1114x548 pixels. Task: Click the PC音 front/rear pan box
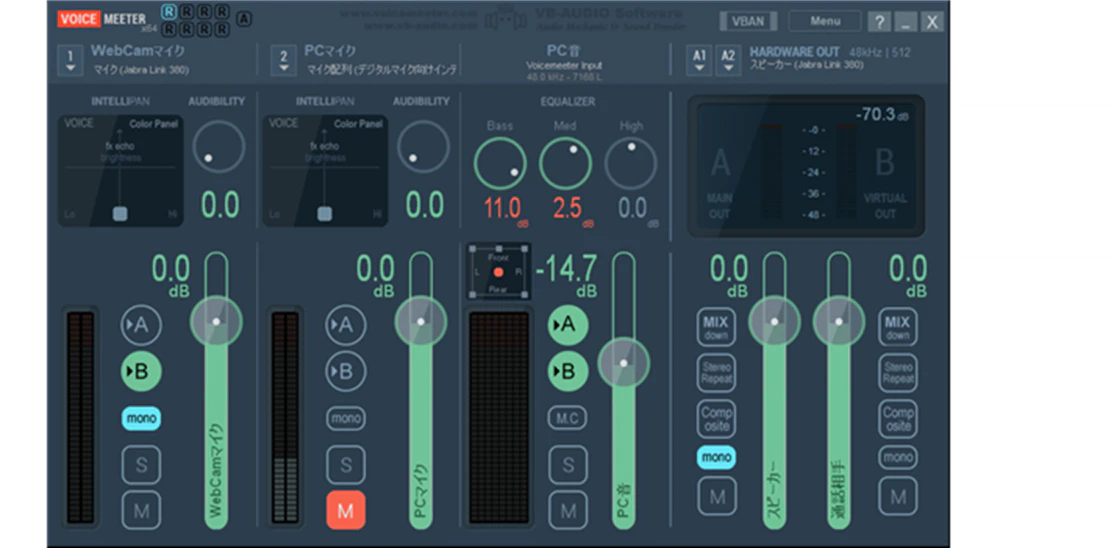click(498, 272)
